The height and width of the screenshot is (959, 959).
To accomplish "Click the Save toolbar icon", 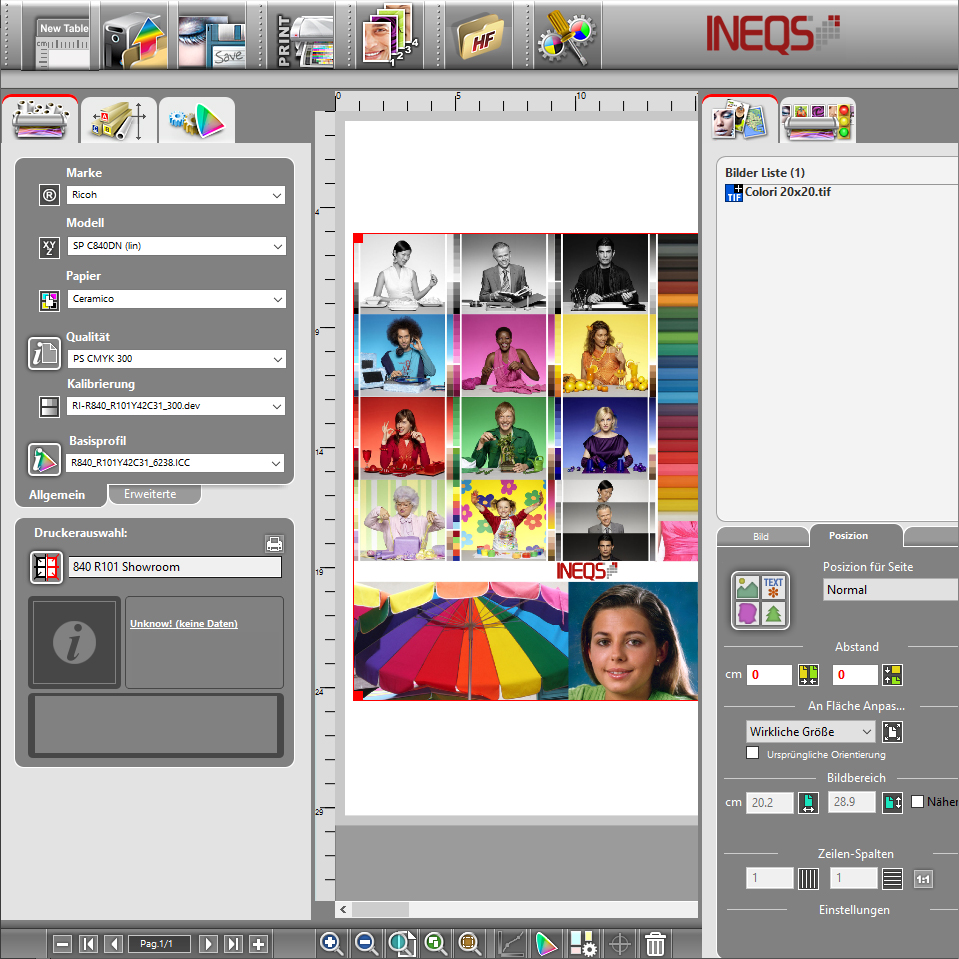I will tap(212, 38).
